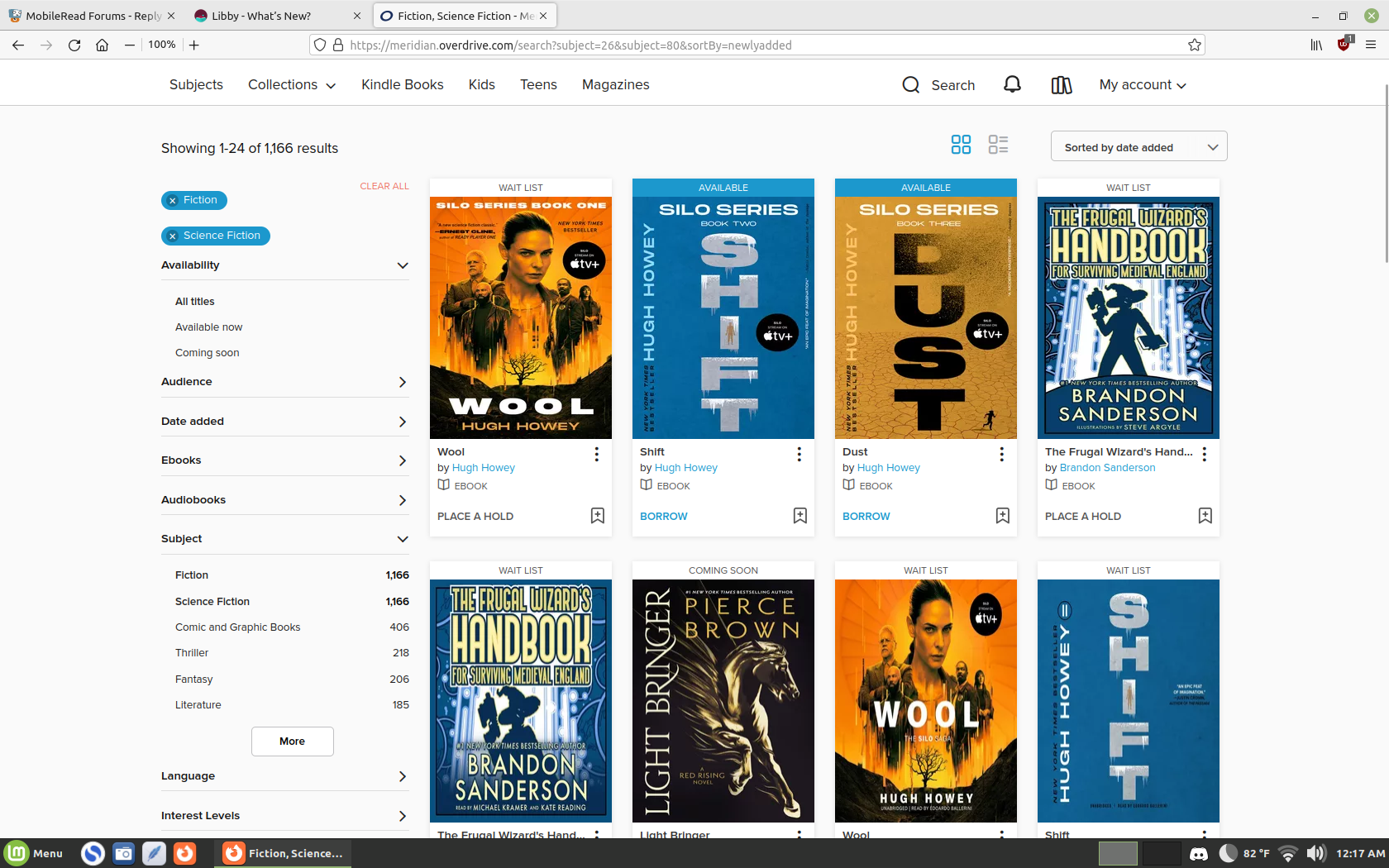
Task: Click the More subjects button
Action: pos(293,742)
